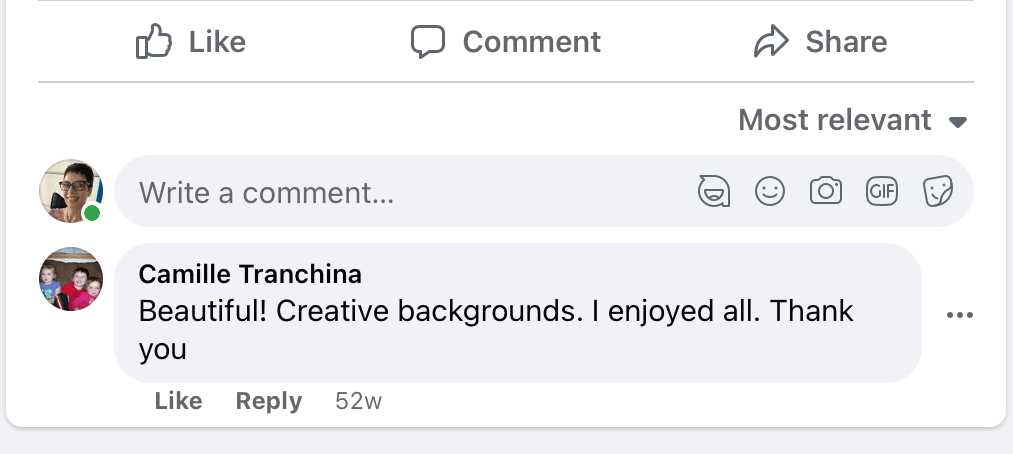Image resolution: width=1013 pixels, height=454 pixels.
Task: Click Camille Tranchina's profile picture
Action: click(71, 279)
